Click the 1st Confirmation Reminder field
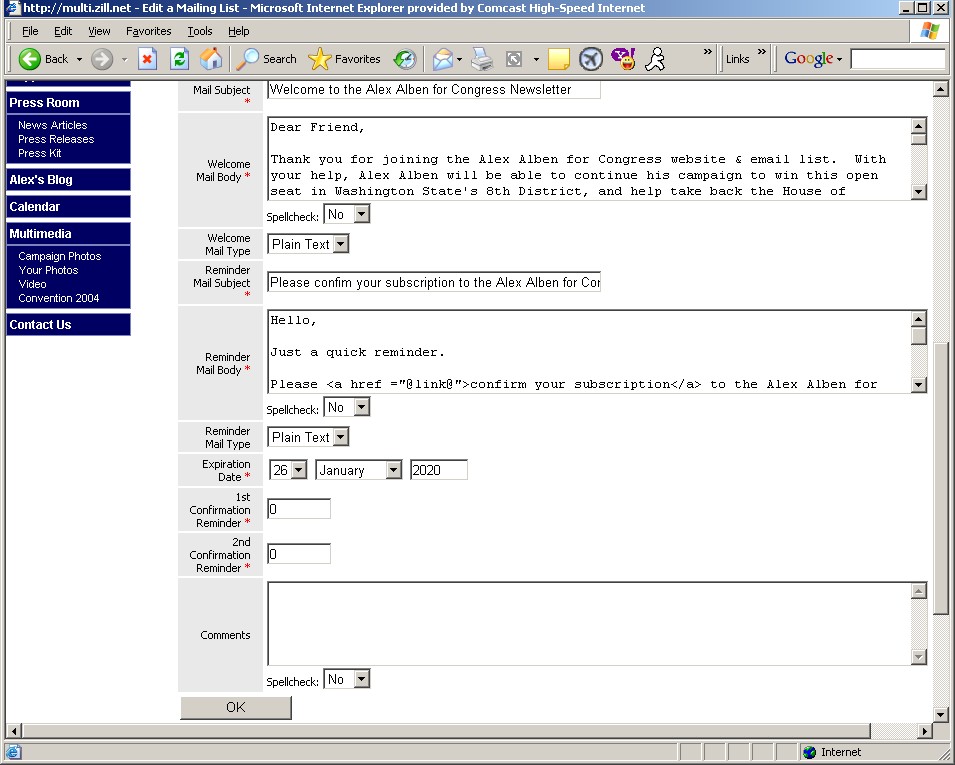The width and height of the screenshot is (955, 765). (x=299, y=509)
